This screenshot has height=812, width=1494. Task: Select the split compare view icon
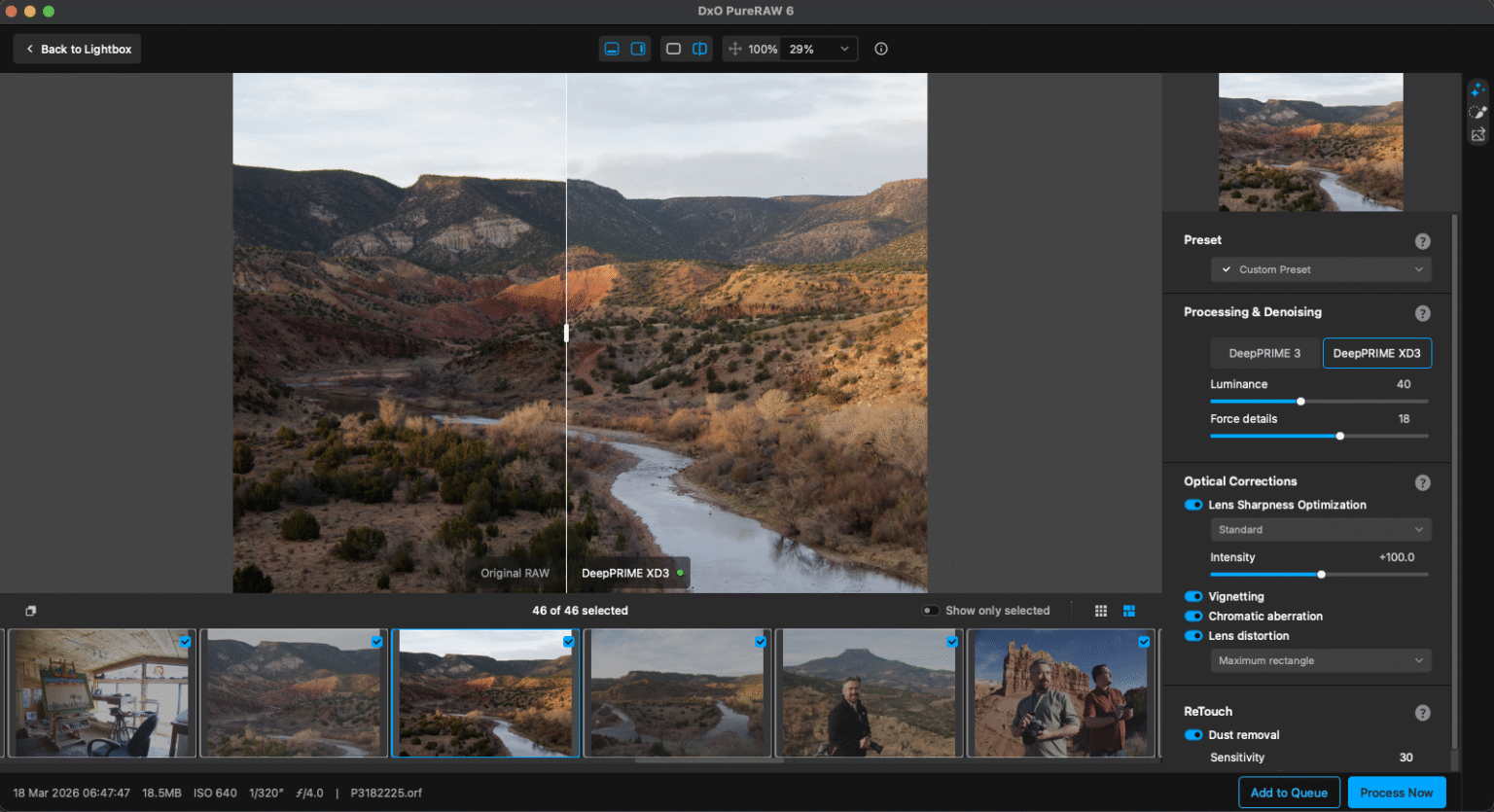699,49
